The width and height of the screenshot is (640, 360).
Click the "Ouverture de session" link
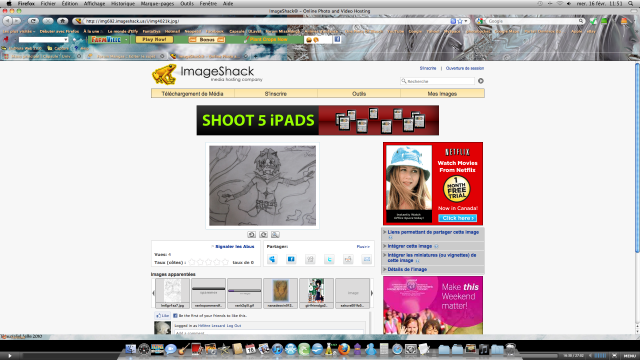[x=464, y=68]
